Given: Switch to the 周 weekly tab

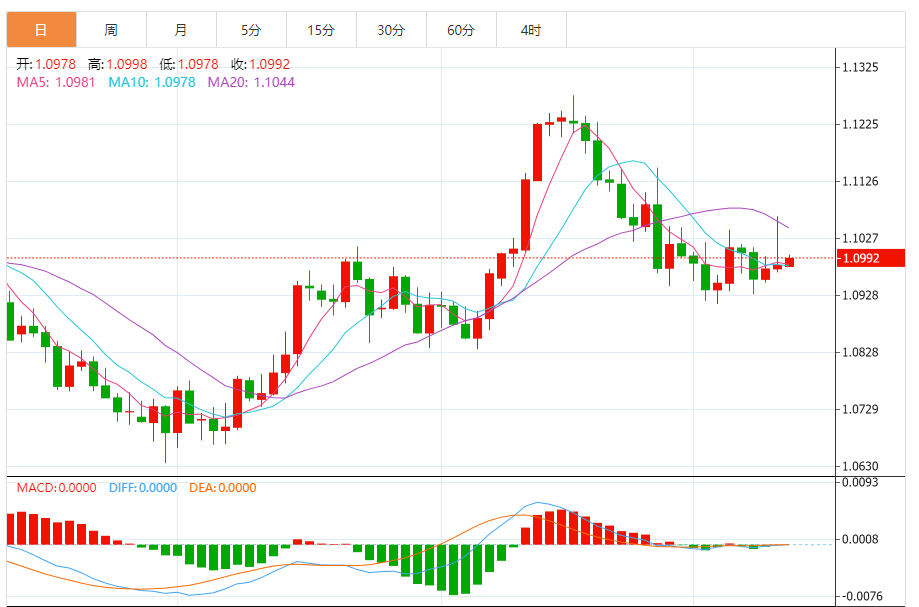Looking at the screenshot, I should [x=111, y=30].
